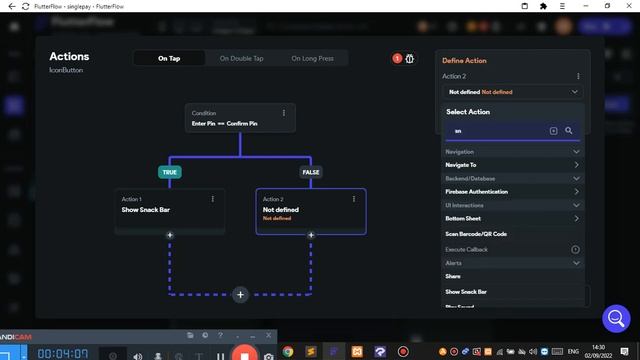
Task: Open the Not defined action dropdown
Action: [513, 92]
